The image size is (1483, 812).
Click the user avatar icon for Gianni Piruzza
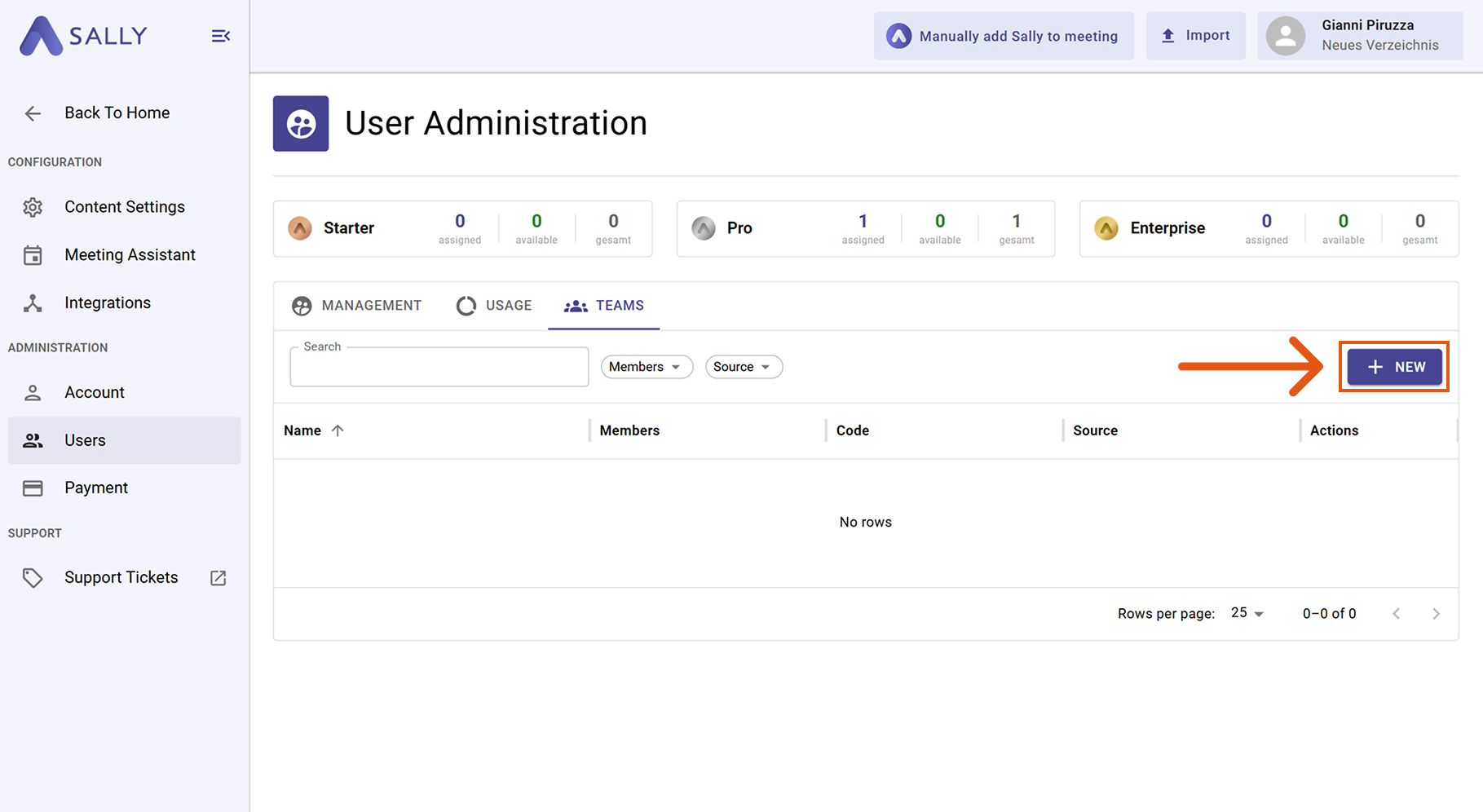pyautogui.click(x=1285, y=36)
